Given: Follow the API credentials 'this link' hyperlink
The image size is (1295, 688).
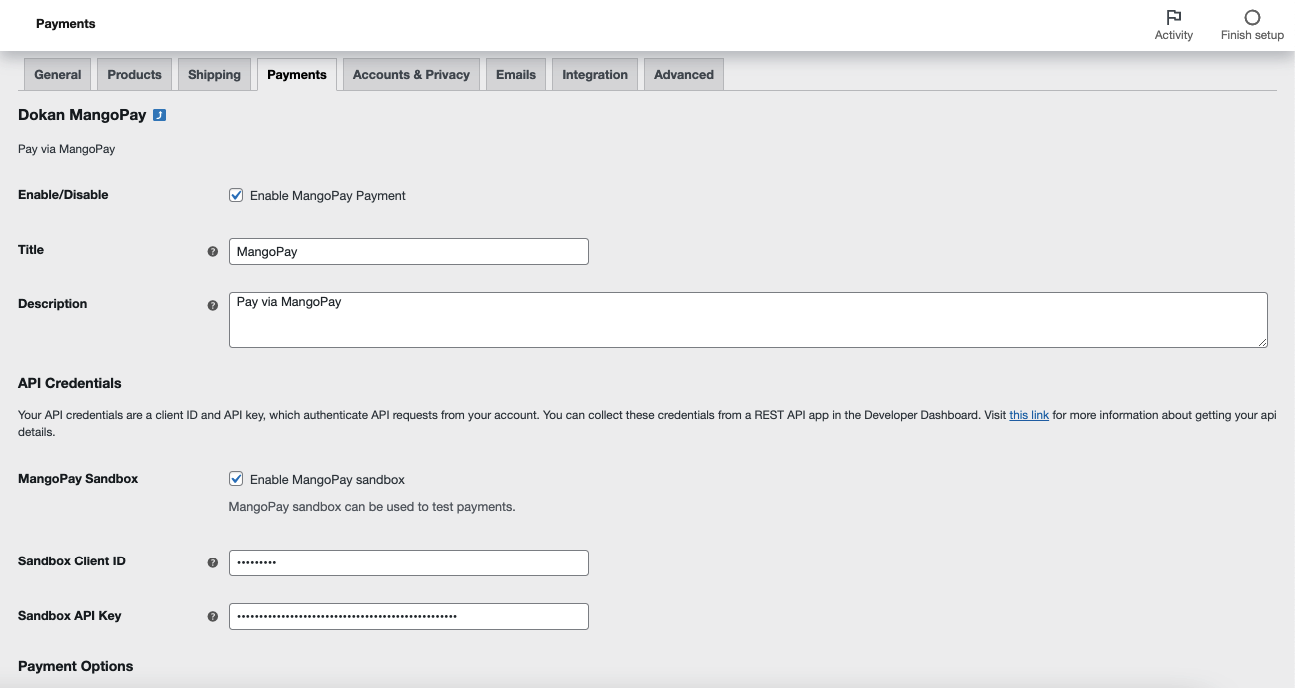Looking at the screenshot, I should click(x=1028, y=414).
